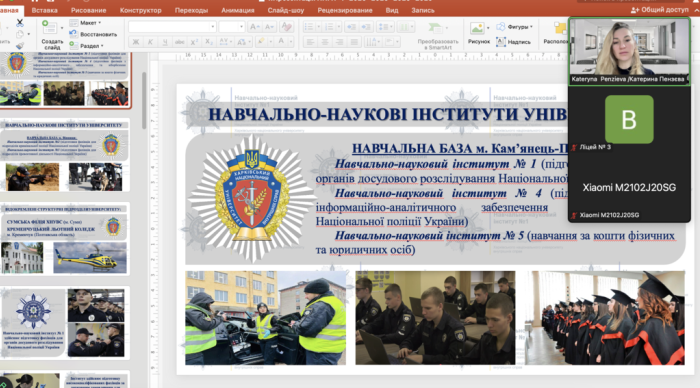Select the shooting range slide thumbnail
The image size is (700, 388).
pos(65,155)
